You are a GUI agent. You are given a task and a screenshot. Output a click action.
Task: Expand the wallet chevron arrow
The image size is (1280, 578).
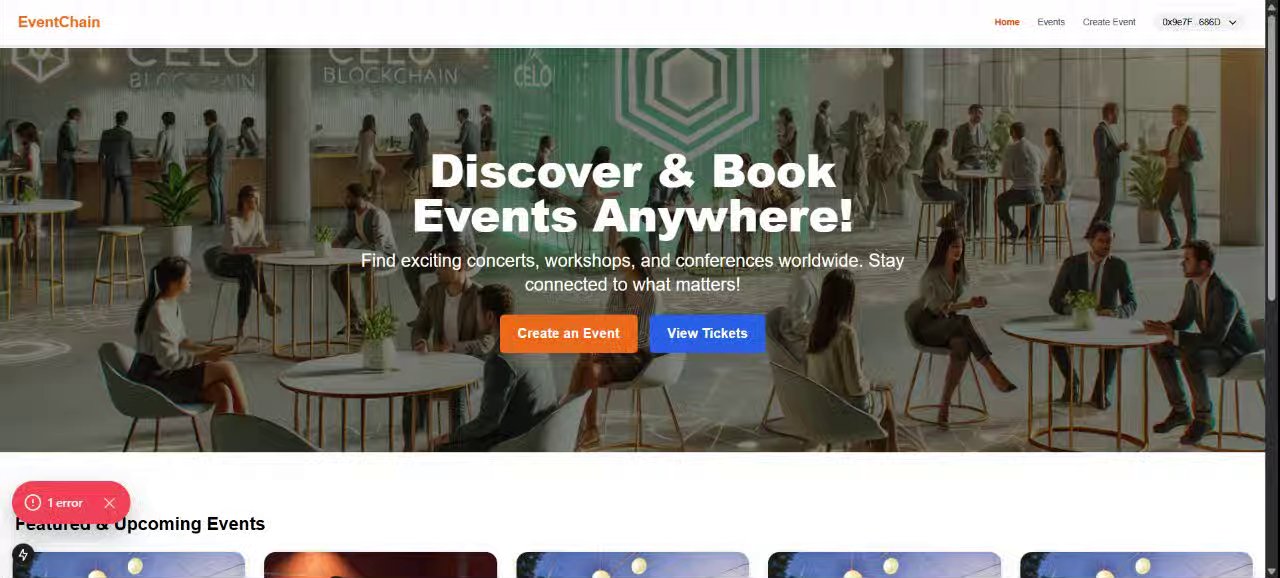tap(1232, 22)
